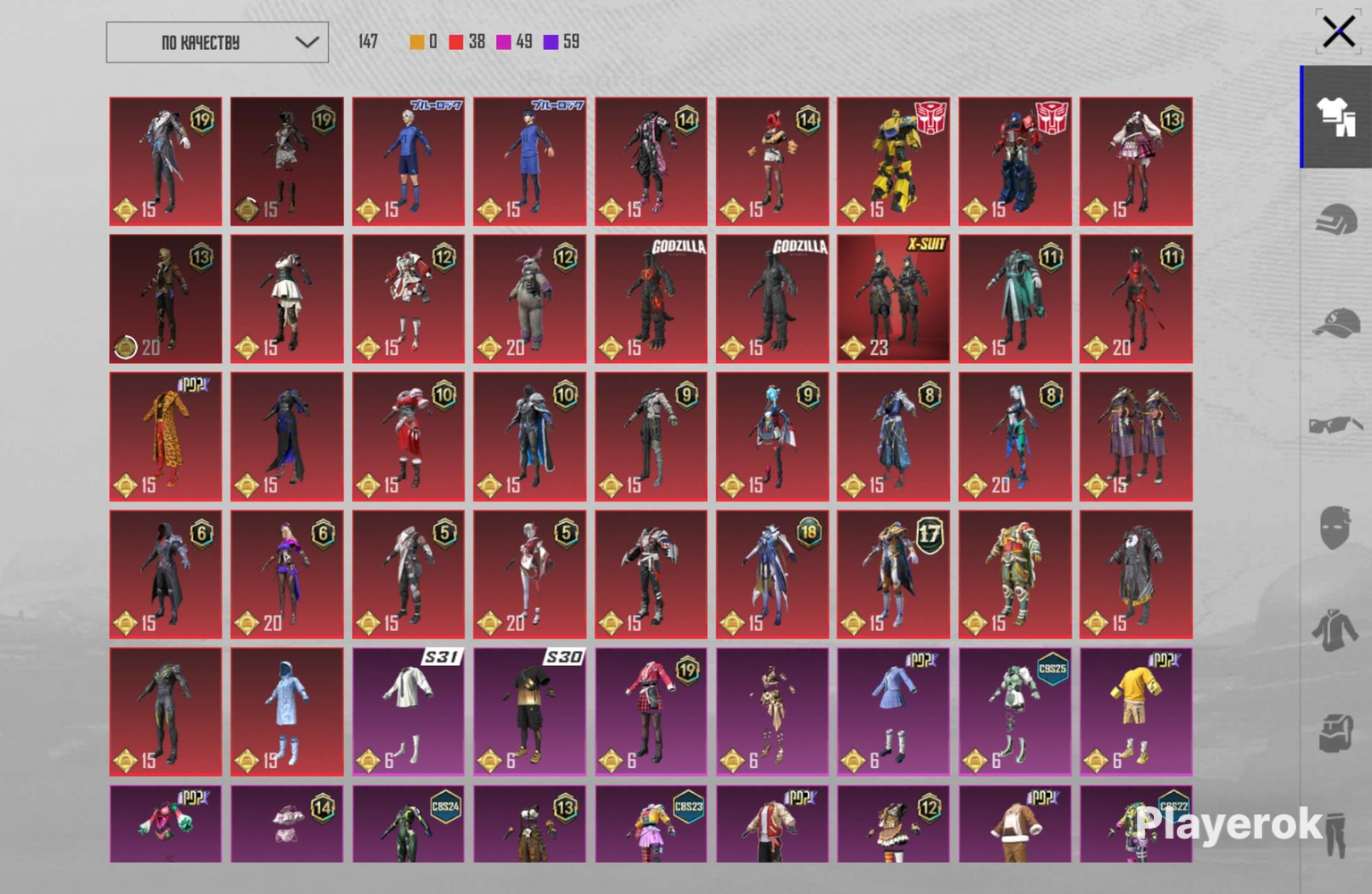
Task: Select the teal cloak outfit with badge 11
Action: tap(1014, 299)
